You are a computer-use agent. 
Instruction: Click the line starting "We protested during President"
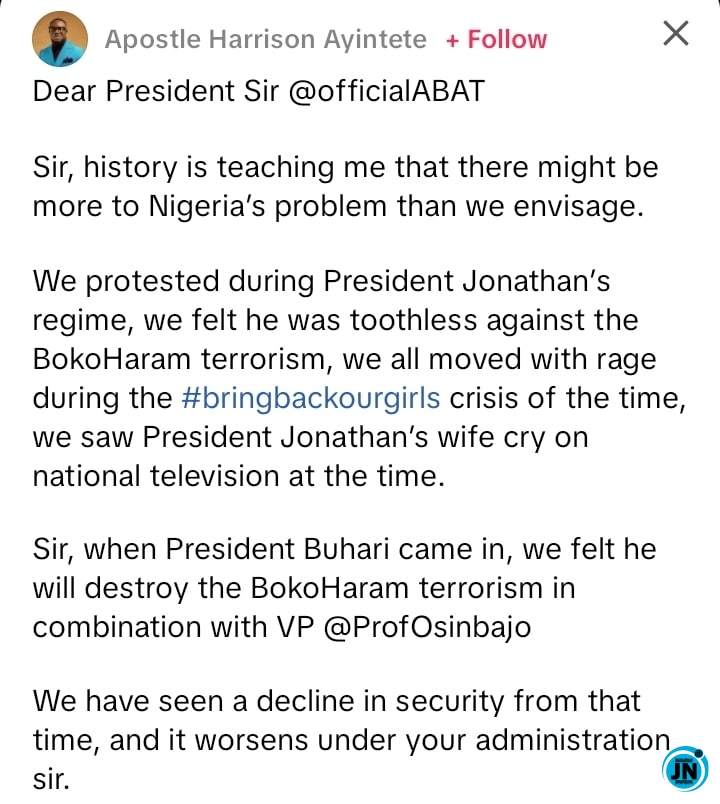321,282
